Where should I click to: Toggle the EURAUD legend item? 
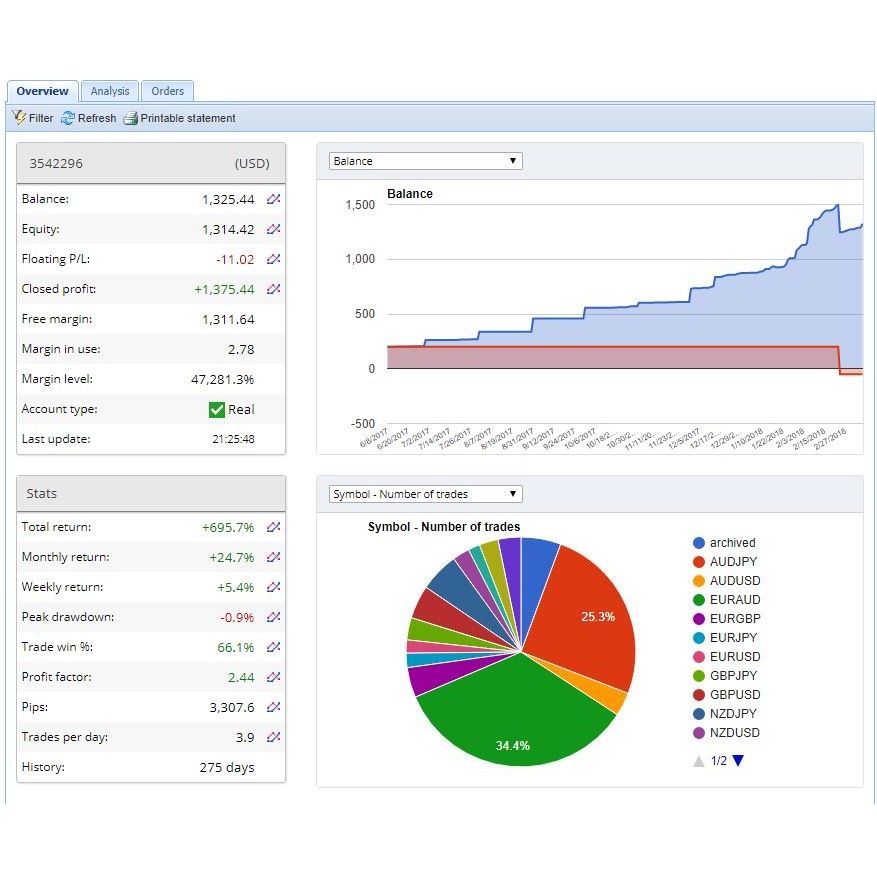pyautogui.click(x=734, y=600)
